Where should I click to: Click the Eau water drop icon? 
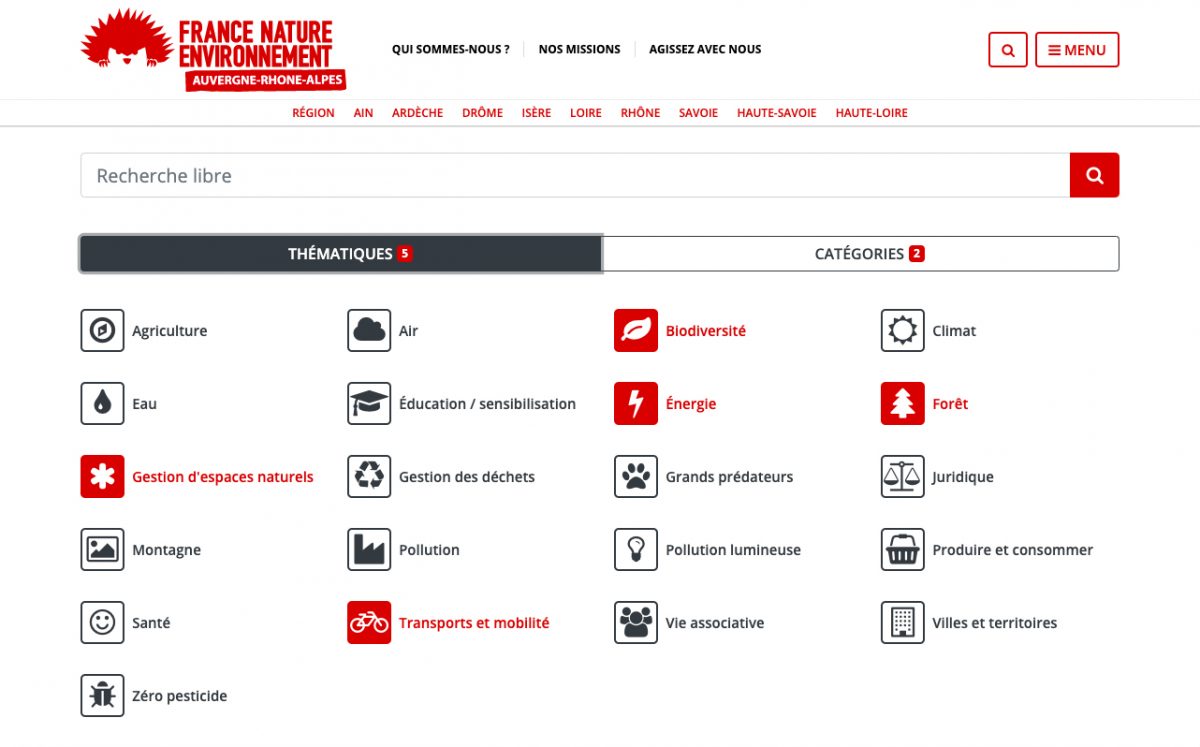[102, 404]
